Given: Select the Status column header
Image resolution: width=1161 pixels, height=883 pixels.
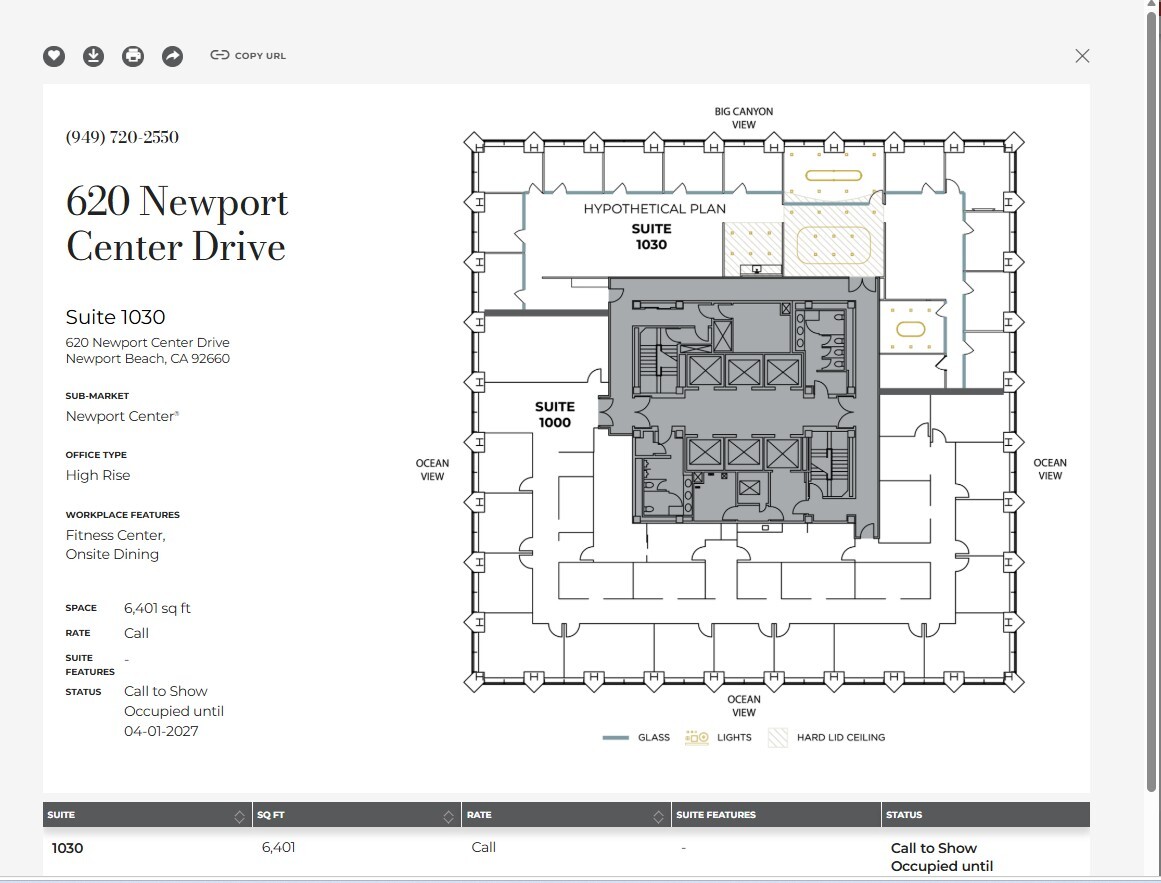Looking at the screenshot, I should click(x=986, y=815).
